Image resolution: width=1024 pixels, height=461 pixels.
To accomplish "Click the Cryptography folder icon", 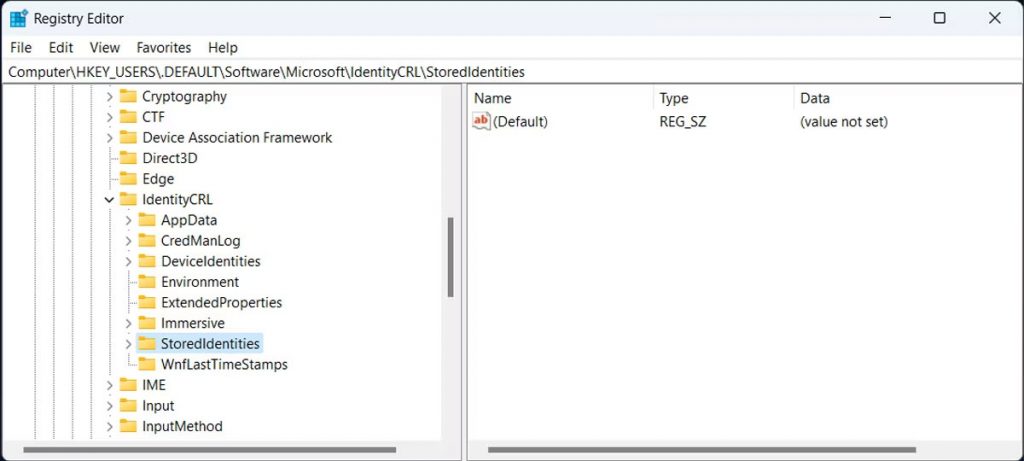I will pyautogui.click(x=127, y=97).
